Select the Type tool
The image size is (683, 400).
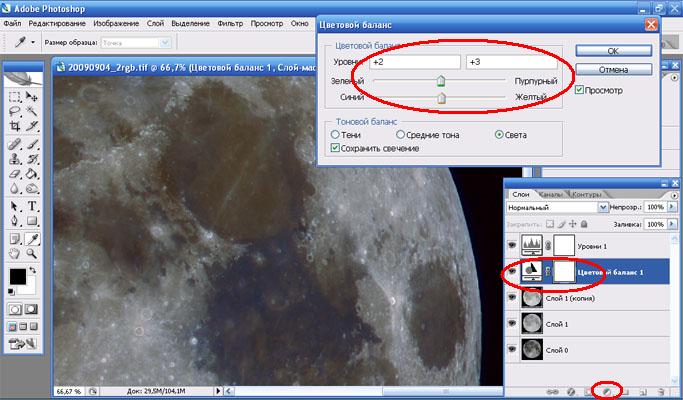(32, 206)
